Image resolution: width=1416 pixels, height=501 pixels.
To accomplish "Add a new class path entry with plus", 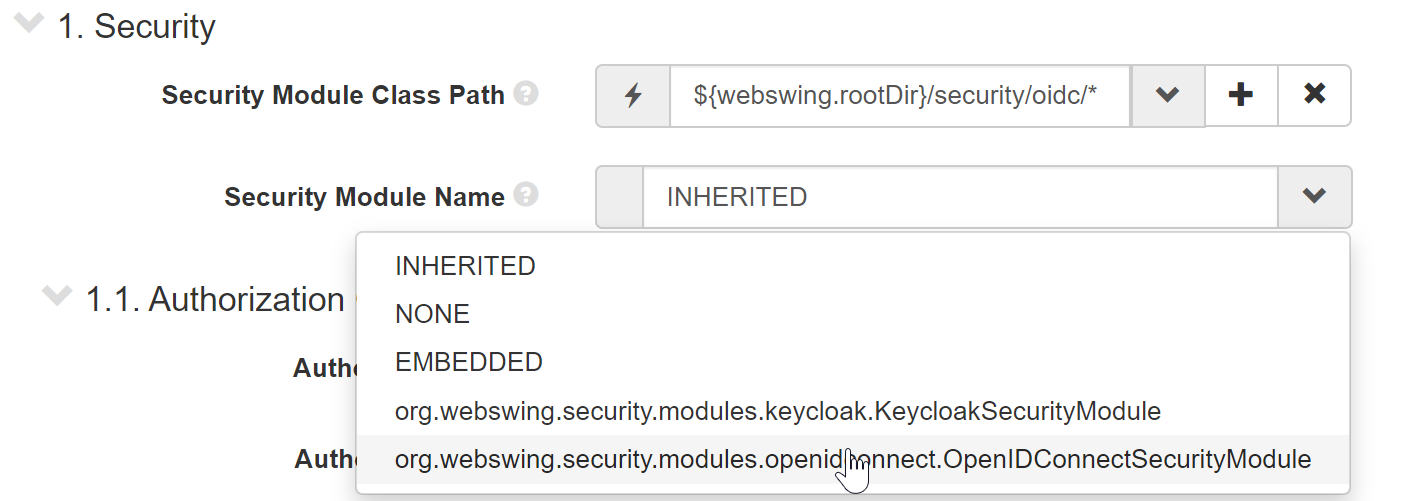I will (1241, 96).
